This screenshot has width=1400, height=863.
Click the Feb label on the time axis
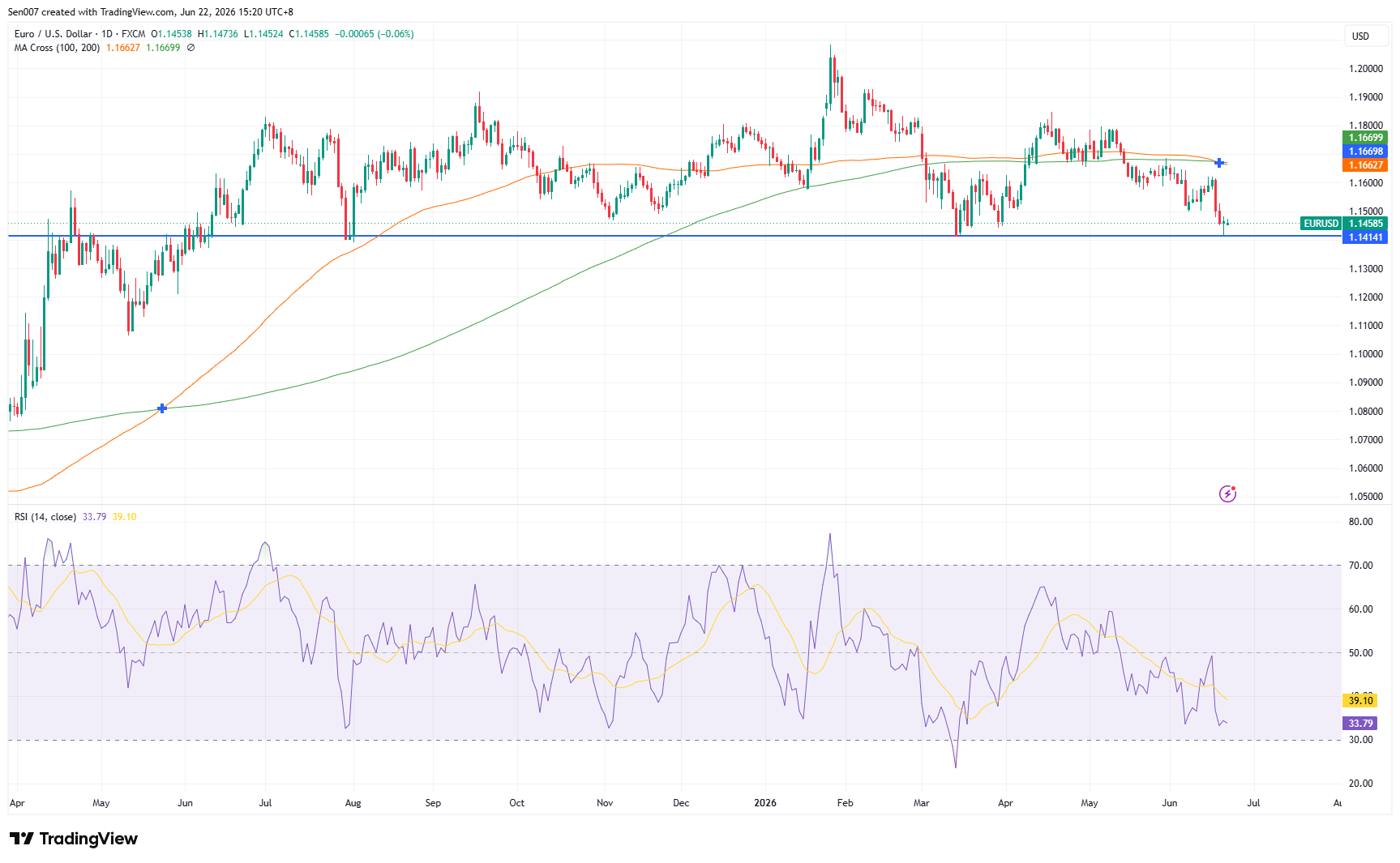(x=846, y=803)
